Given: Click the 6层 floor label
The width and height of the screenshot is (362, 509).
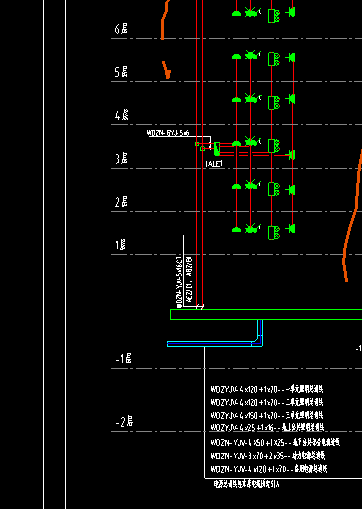Looking at the screenshot, I should [121, 29].
